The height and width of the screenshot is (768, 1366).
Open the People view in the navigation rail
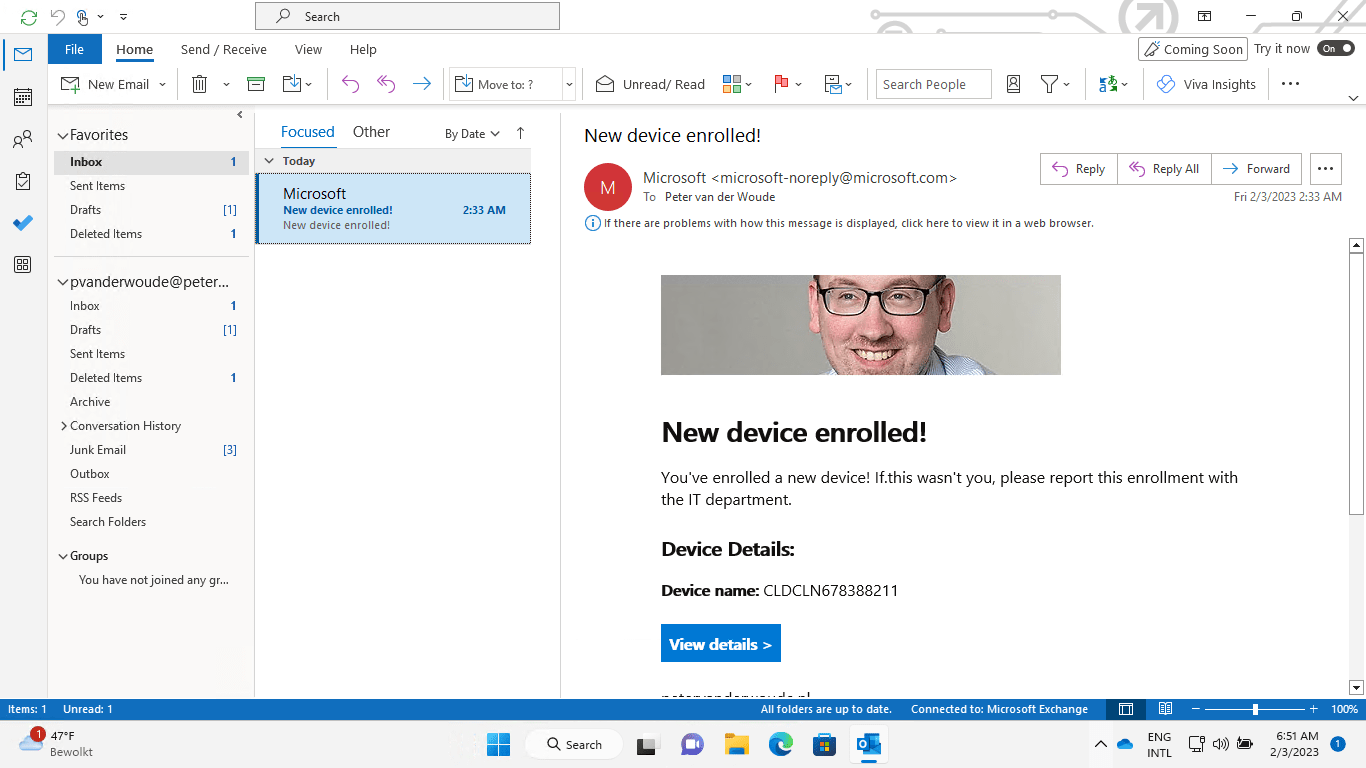pos(22,140)
